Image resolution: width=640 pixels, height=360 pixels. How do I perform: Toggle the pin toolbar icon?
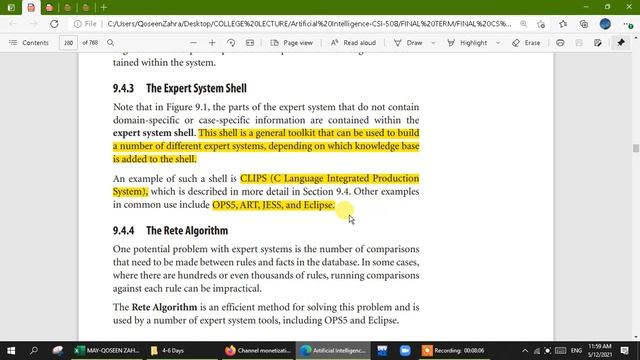coord(621,43)
